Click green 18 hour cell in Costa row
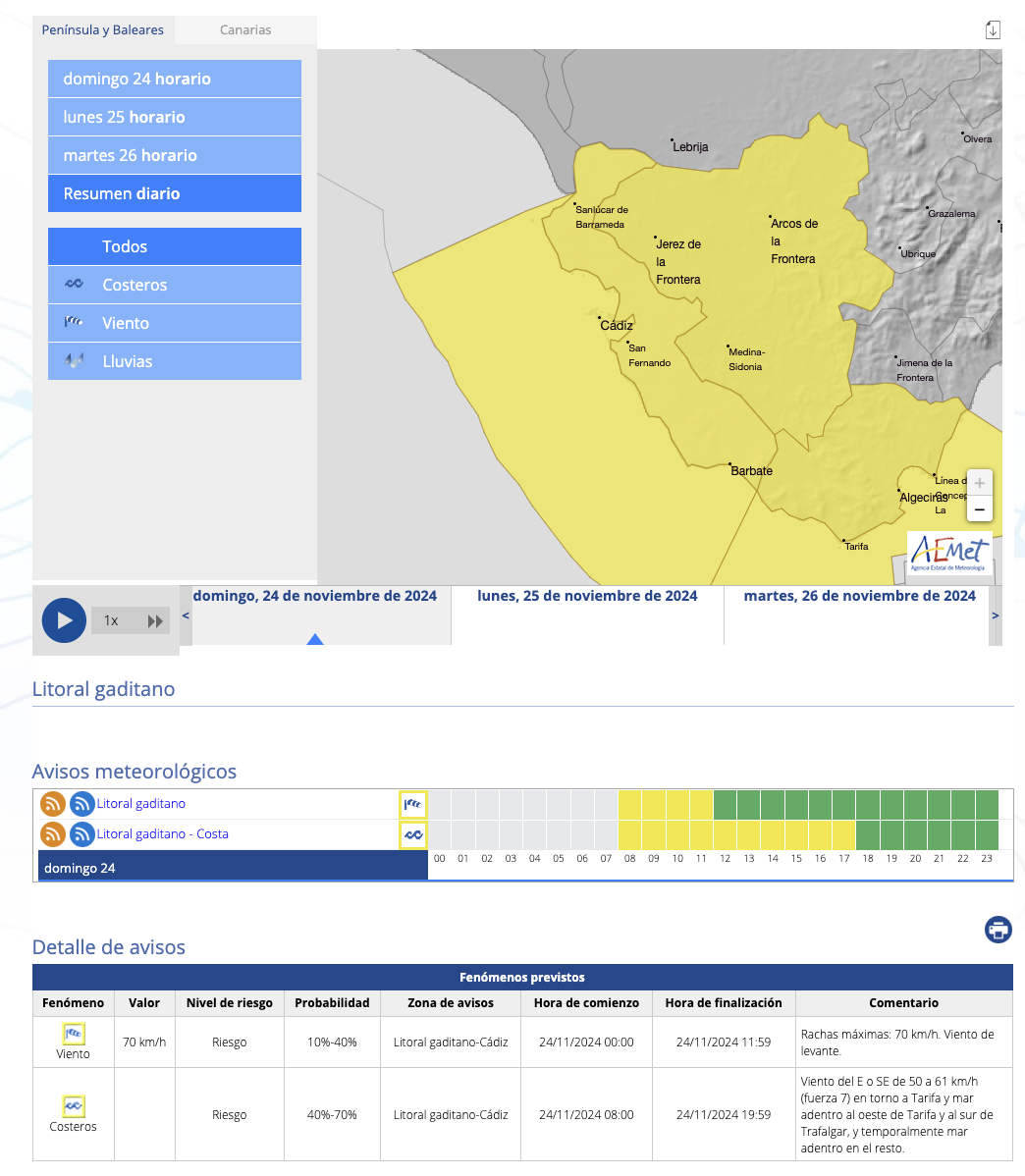1025x1176 pixels. (868, 834)
